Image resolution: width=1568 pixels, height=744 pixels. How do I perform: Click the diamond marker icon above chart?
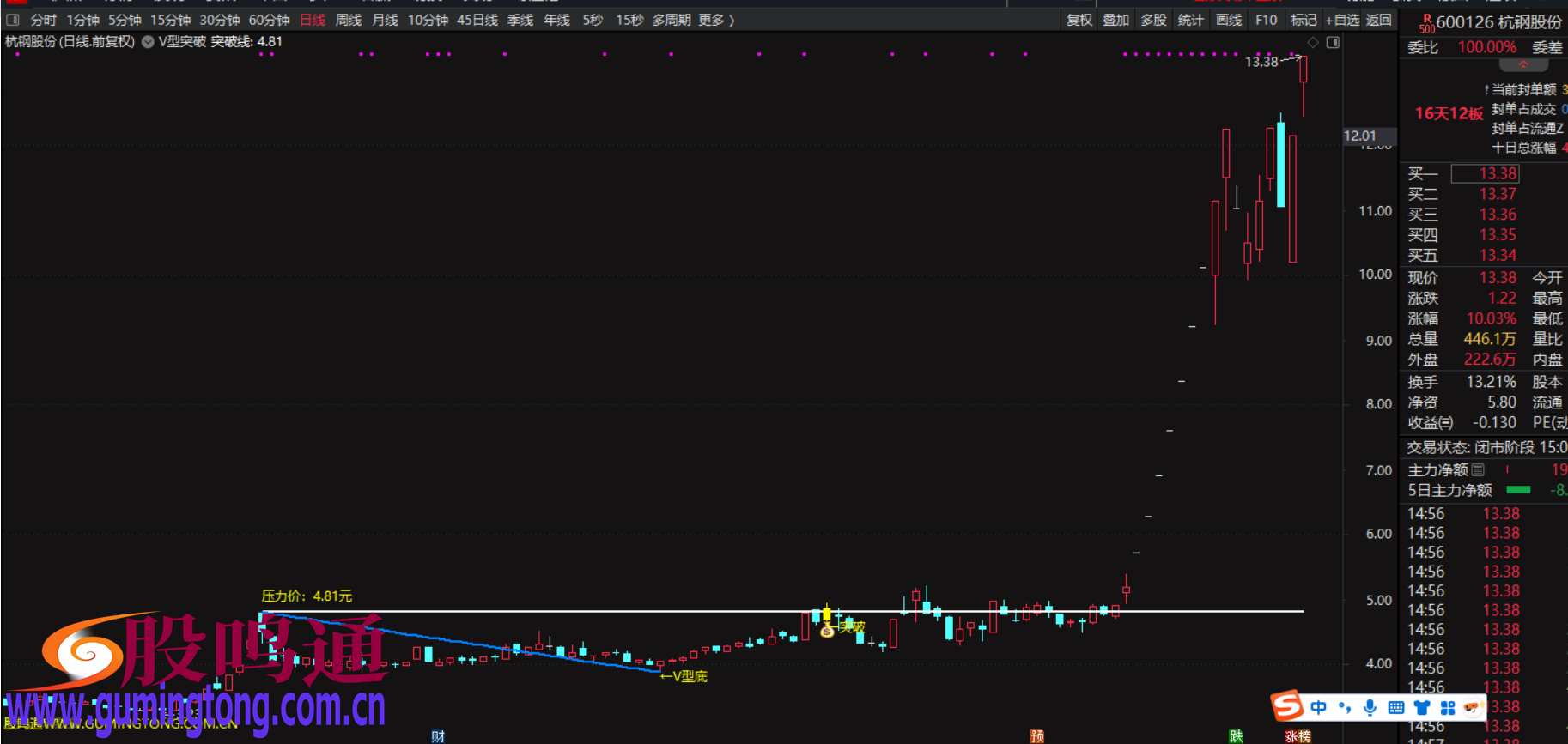1312,42
